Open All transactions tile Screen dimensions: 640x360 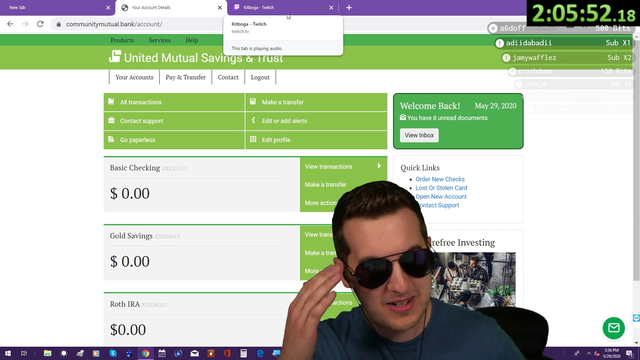point(174,102)
